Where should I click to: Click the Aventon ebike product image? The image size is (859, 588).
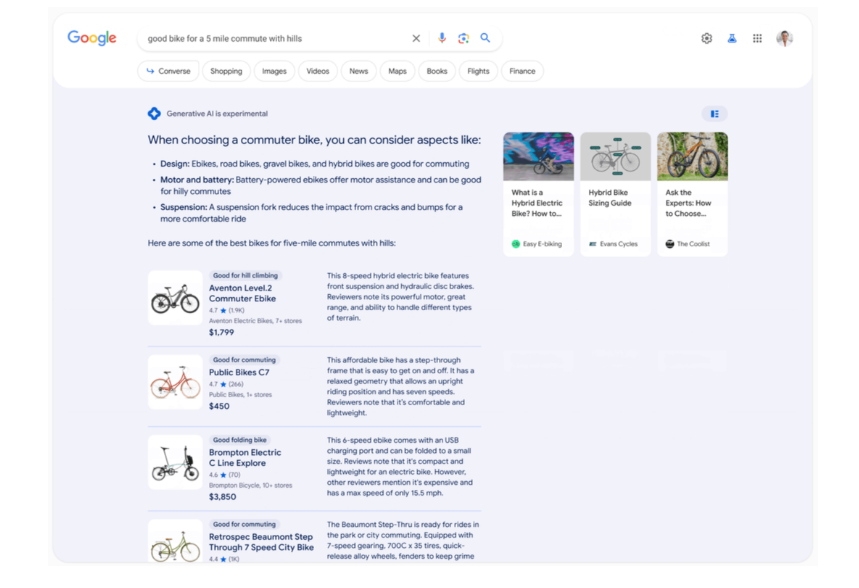coord(175,298)
